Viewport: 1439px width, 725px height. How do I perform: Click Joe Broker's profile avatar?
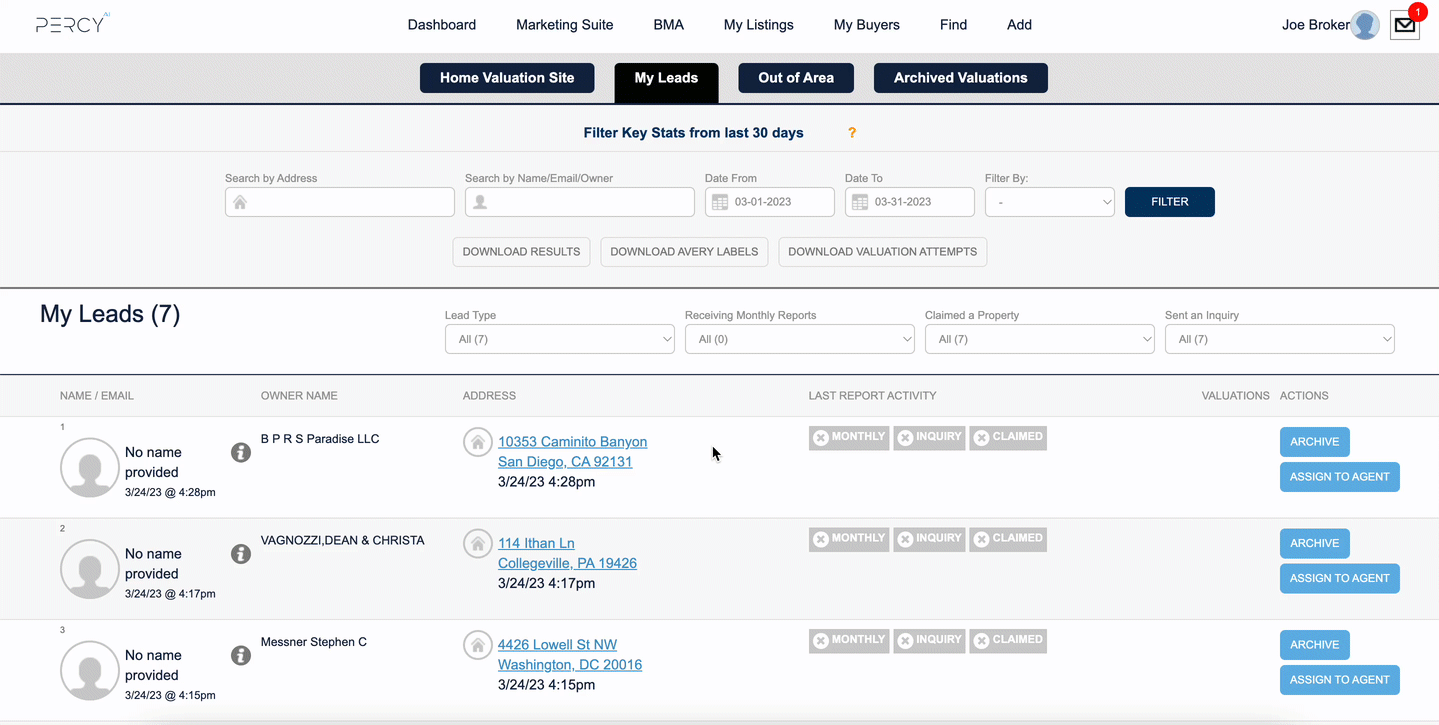[1365, 25]
